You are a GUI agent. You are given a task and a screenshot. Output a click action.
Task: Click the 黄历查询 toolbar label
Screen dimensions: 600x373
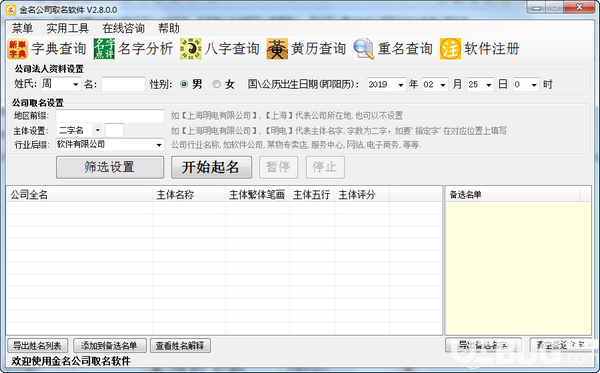(318, 49)
